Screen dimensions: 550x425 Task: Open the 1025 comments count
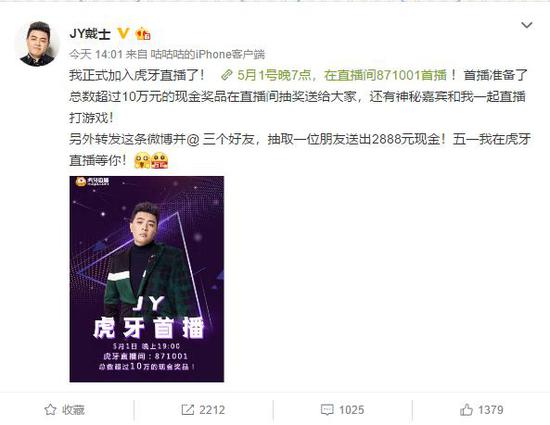[351, 410]
